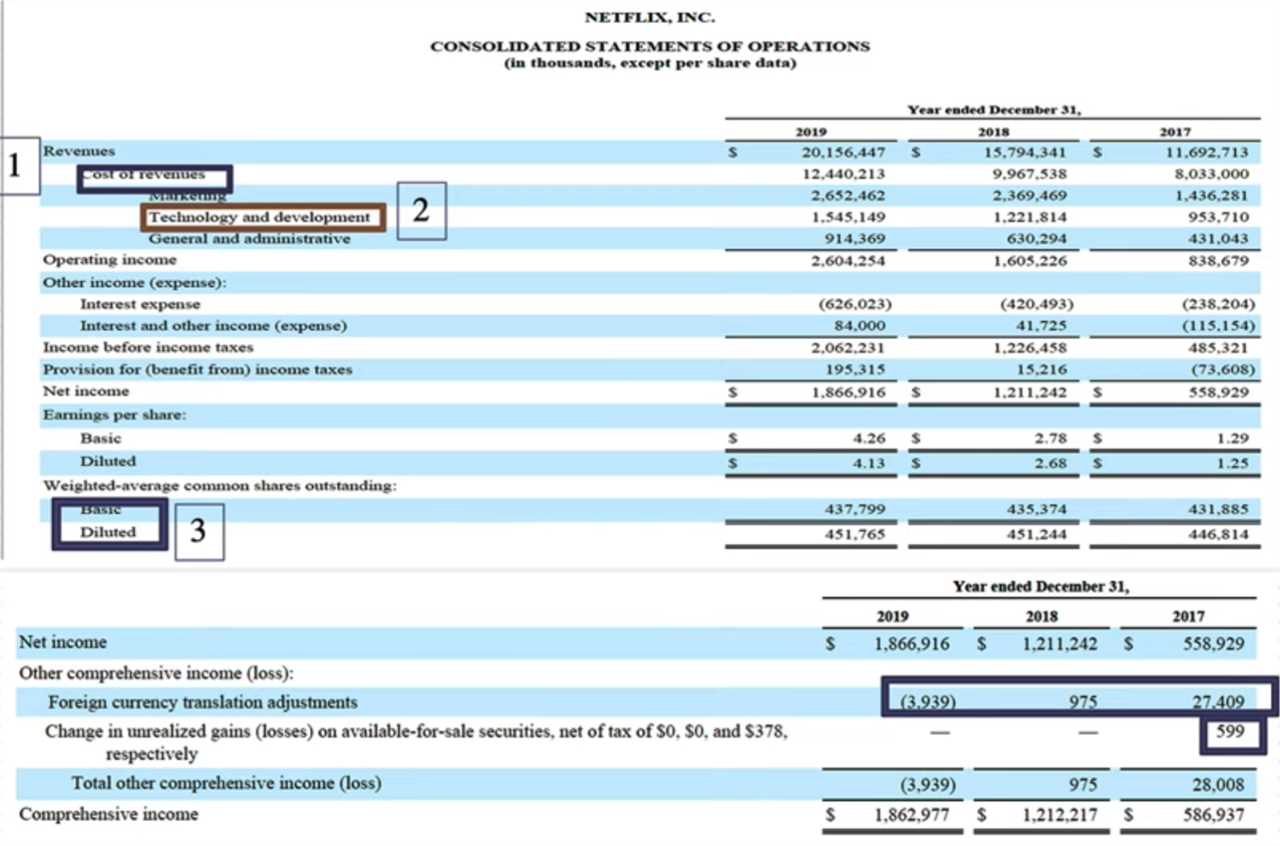Pick diluted EPS value 1.25

click(1235, 462)
